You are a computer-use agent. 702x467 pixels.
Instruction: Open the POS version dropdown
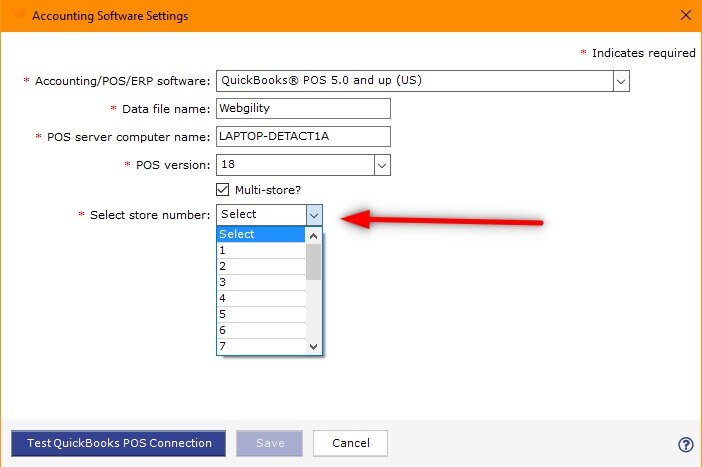(x=381, y=165)
